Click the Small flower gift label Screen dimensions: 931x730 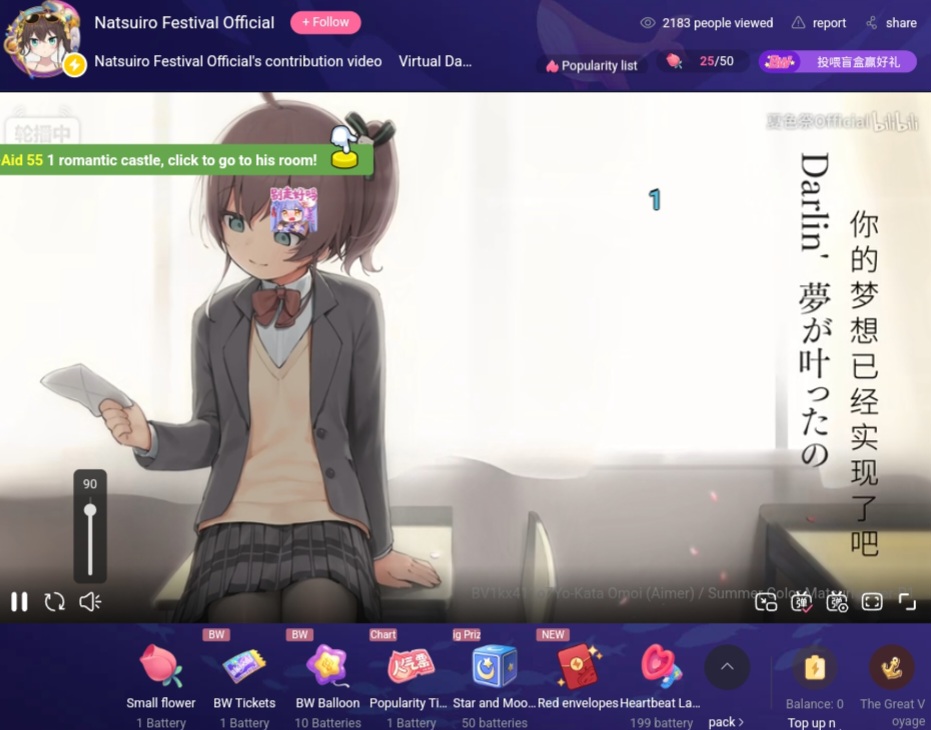161,703
